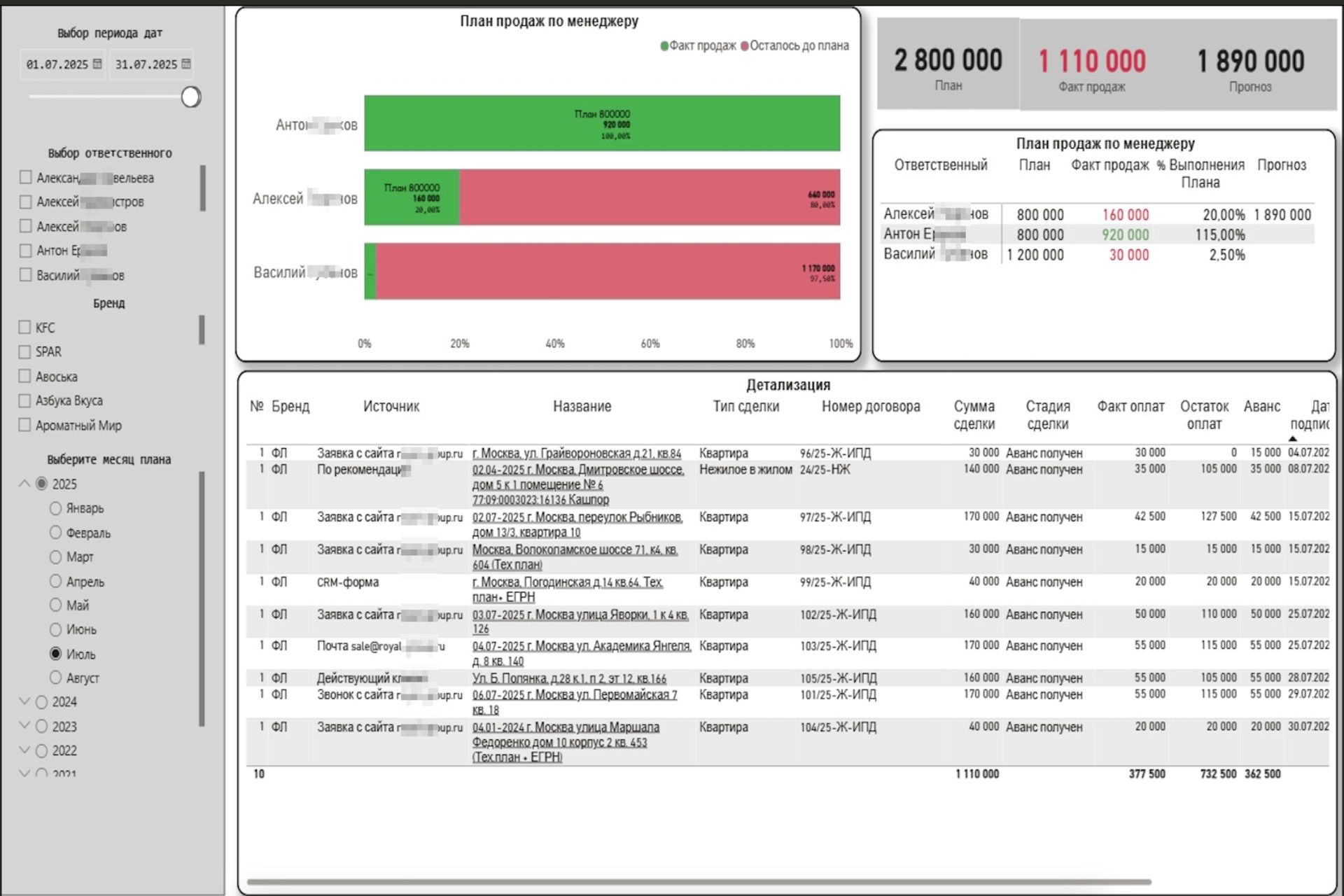This screenshot has height=896, width=1344.
Task: Click the date period slider handle
Action: [x=190, y=97]
